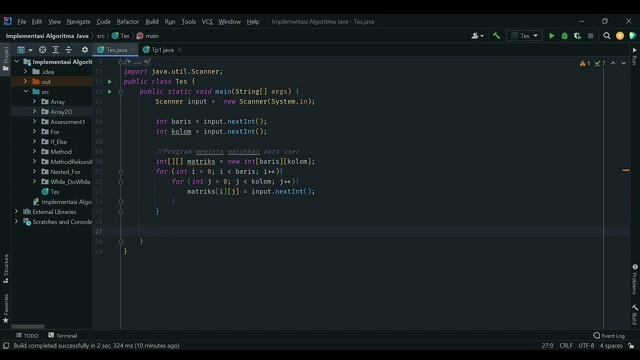This screenshot has height=360, width=640.
Task: Collapse the Implementasi Algoritma root node
Action: (17, 62)
